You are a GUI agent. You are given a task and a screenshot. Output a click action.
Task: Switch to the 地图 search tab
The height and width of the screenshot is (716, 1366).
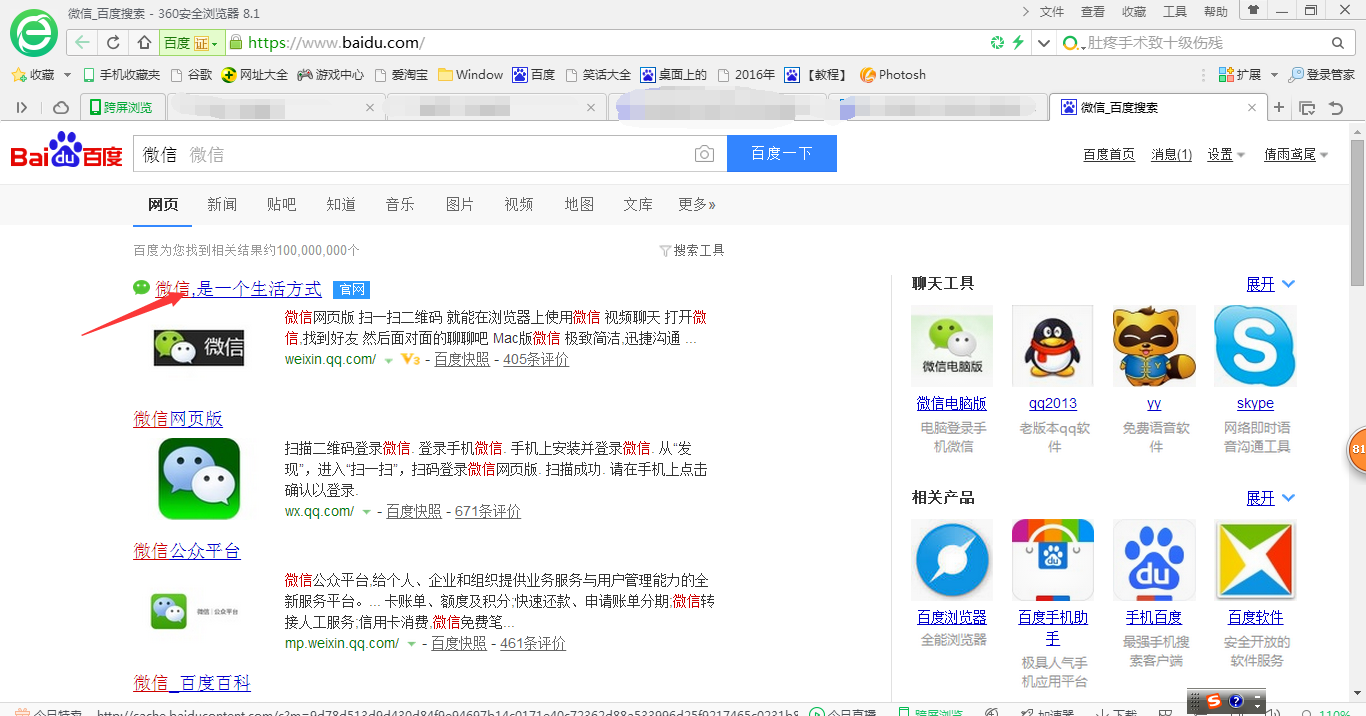pos(579,205)
